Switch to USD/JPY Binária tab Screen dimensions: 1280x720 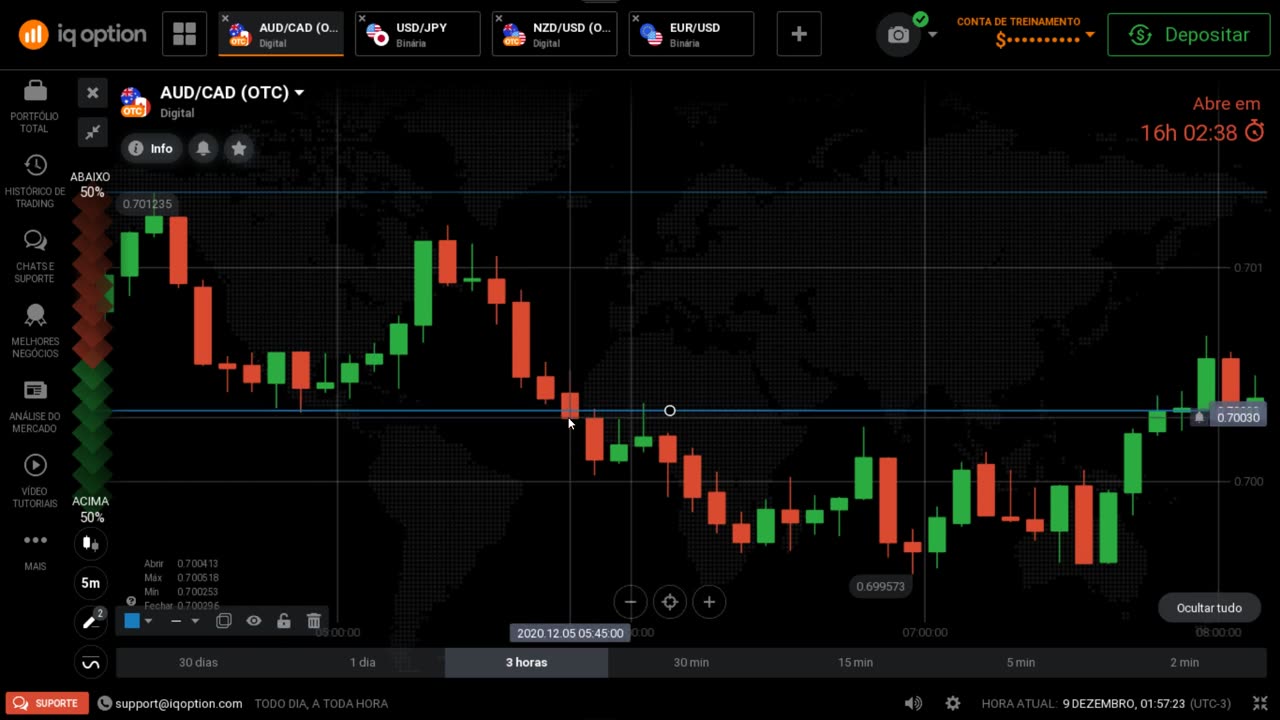tap(418, 34)
